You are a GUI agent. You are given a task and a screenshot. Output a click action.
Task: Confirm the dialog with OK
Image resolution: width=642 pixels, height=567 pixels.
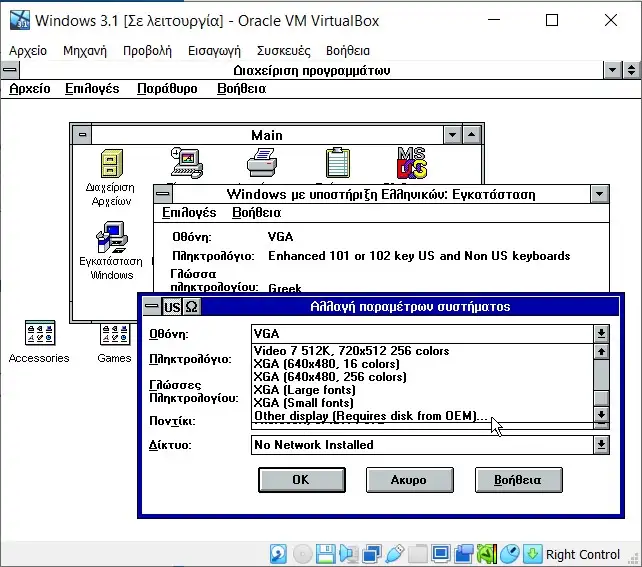pyautogui.click(x=302, y=480)
